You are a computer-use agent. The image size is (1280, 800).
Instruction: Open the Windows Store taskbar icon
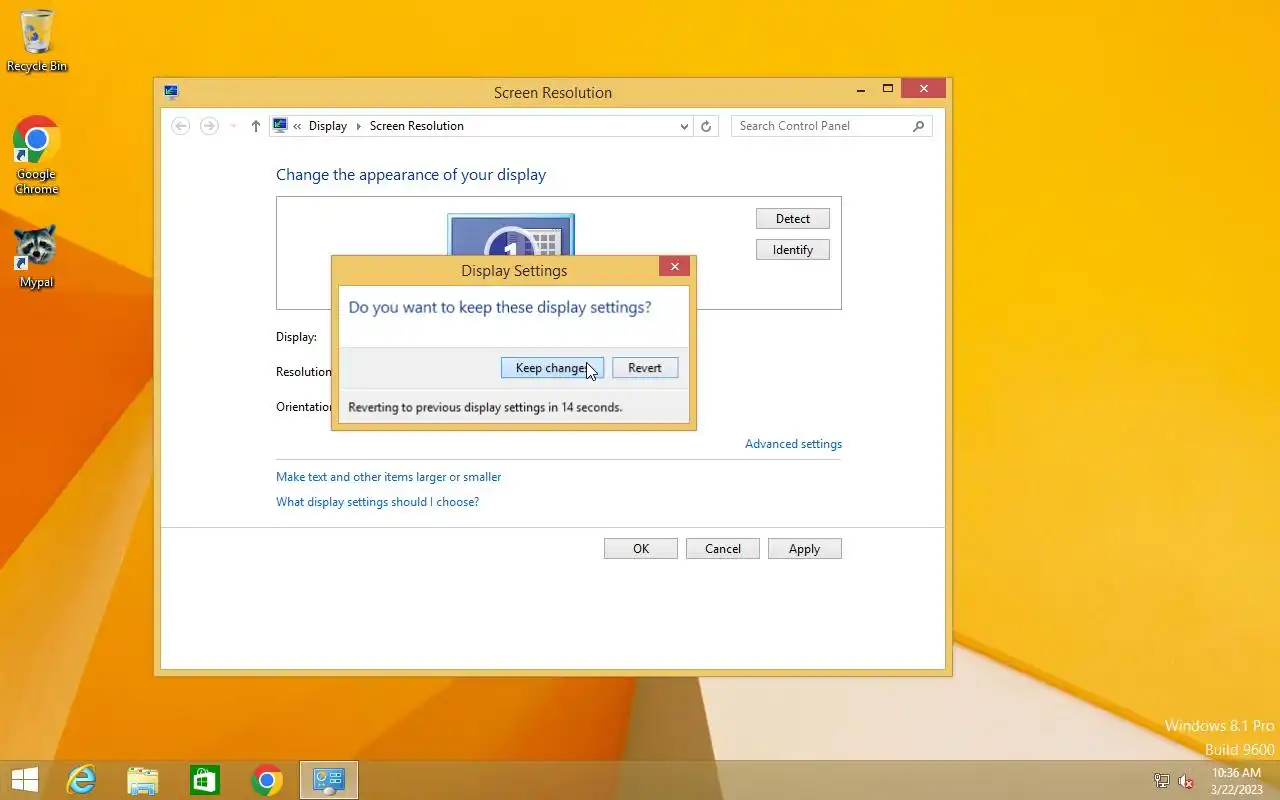click(x=205, y=780)
